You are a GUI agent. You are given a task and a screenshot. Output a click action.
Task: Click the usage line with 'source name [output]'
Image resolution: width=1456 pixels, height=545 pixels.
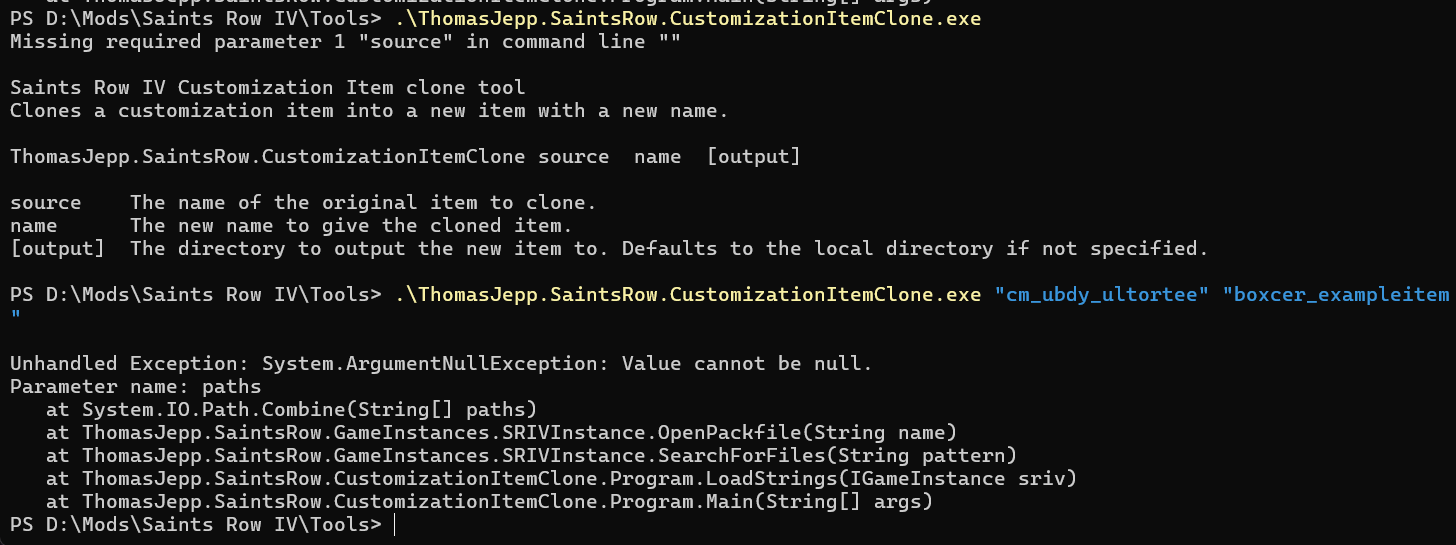tap(405, 157)
